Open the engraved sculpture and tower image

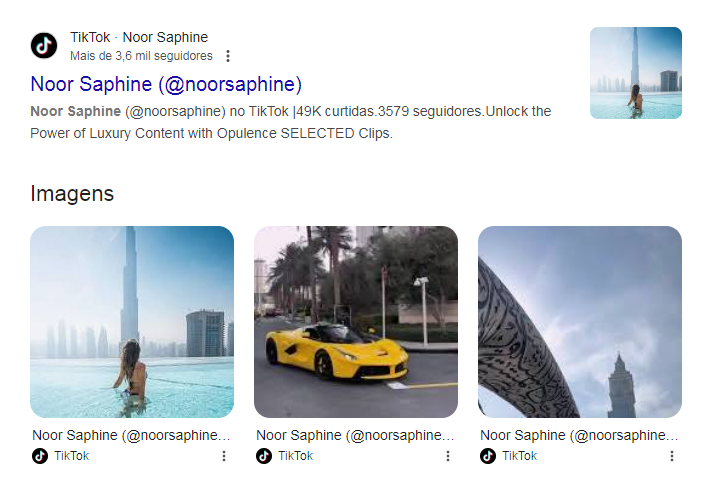(580, 321)
